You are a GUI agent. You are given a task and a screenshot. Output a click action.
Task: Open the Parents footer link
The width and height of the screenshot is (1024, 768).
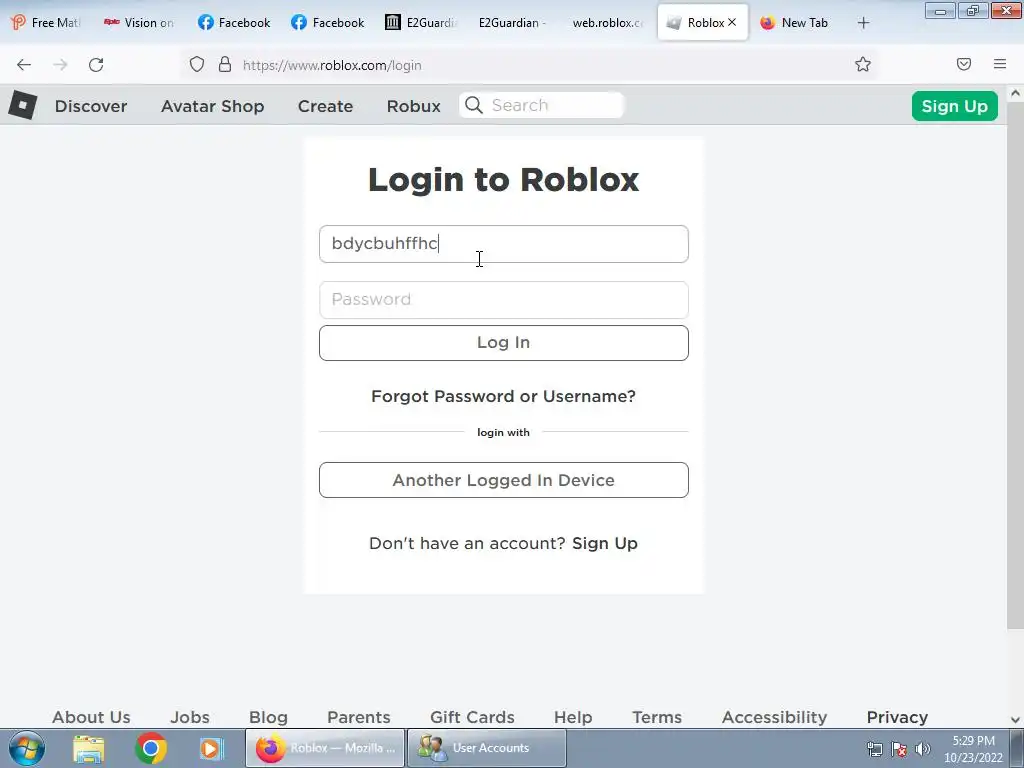coord(359,717)
